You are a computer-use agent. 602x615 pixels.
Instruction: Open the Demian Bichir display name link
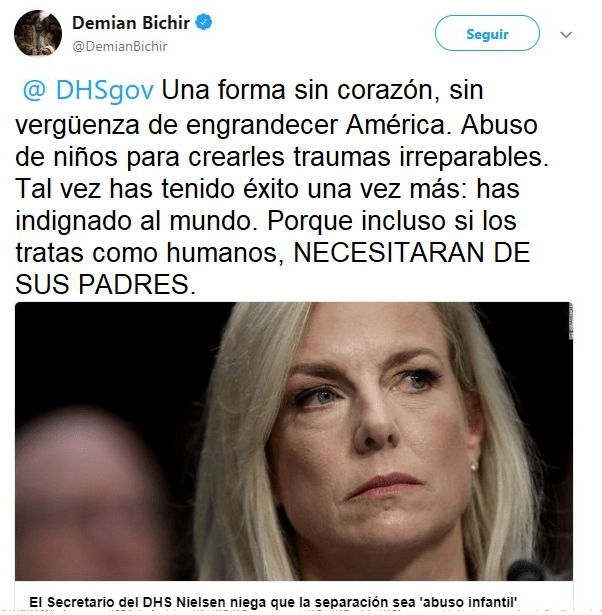tap(131, 23)
